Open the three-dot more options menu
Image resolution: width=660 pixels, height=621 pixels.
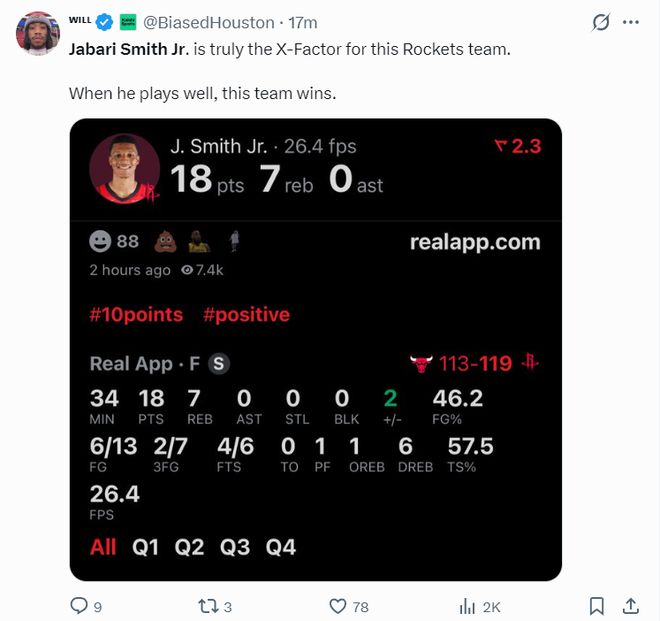pyautogui.click(x=630, y=22)
